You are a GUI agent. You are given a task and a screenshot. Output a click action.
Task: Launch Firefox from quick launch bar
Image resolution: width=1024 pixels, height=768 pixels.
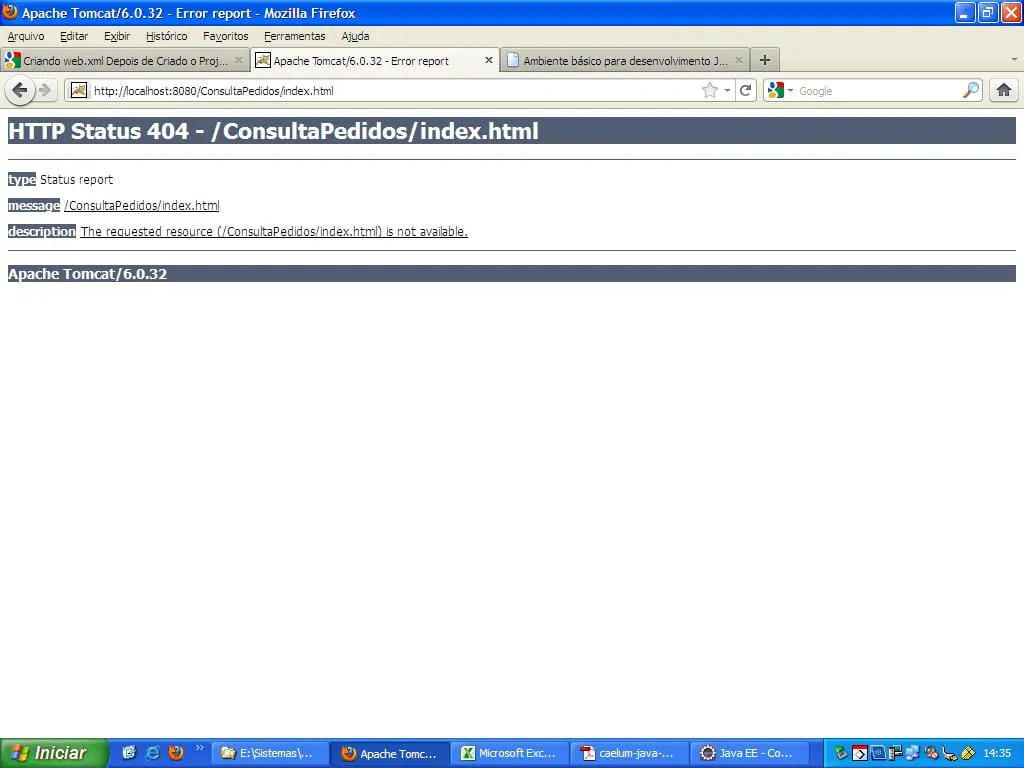(176, 752)
